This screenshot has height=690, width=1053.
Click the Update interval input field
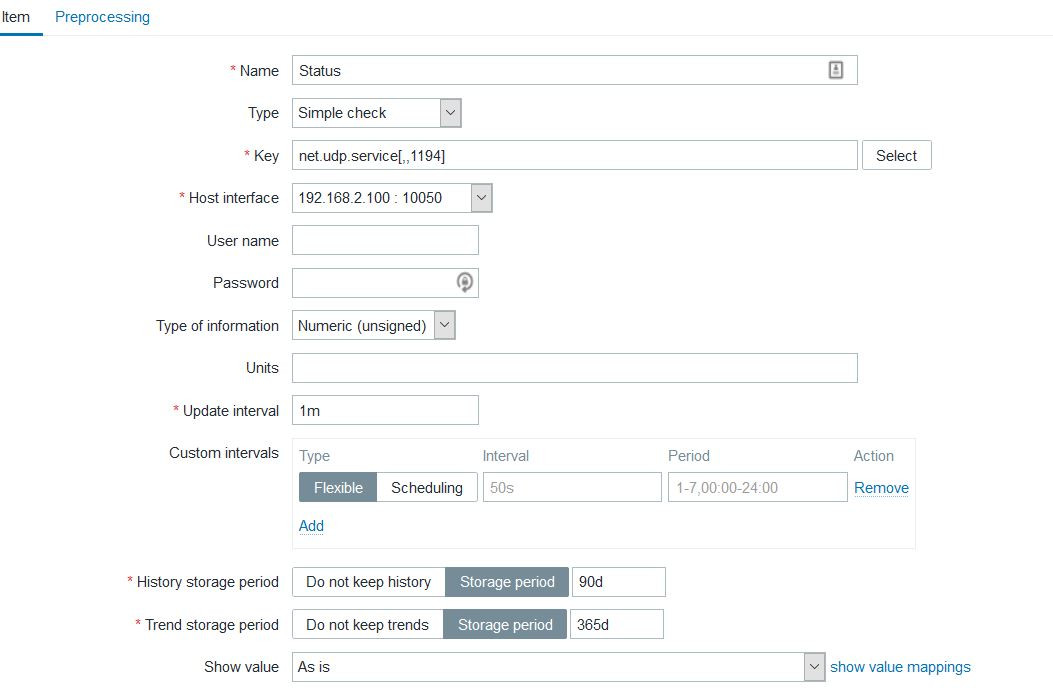pyautogui.click(x=385, y=410)
